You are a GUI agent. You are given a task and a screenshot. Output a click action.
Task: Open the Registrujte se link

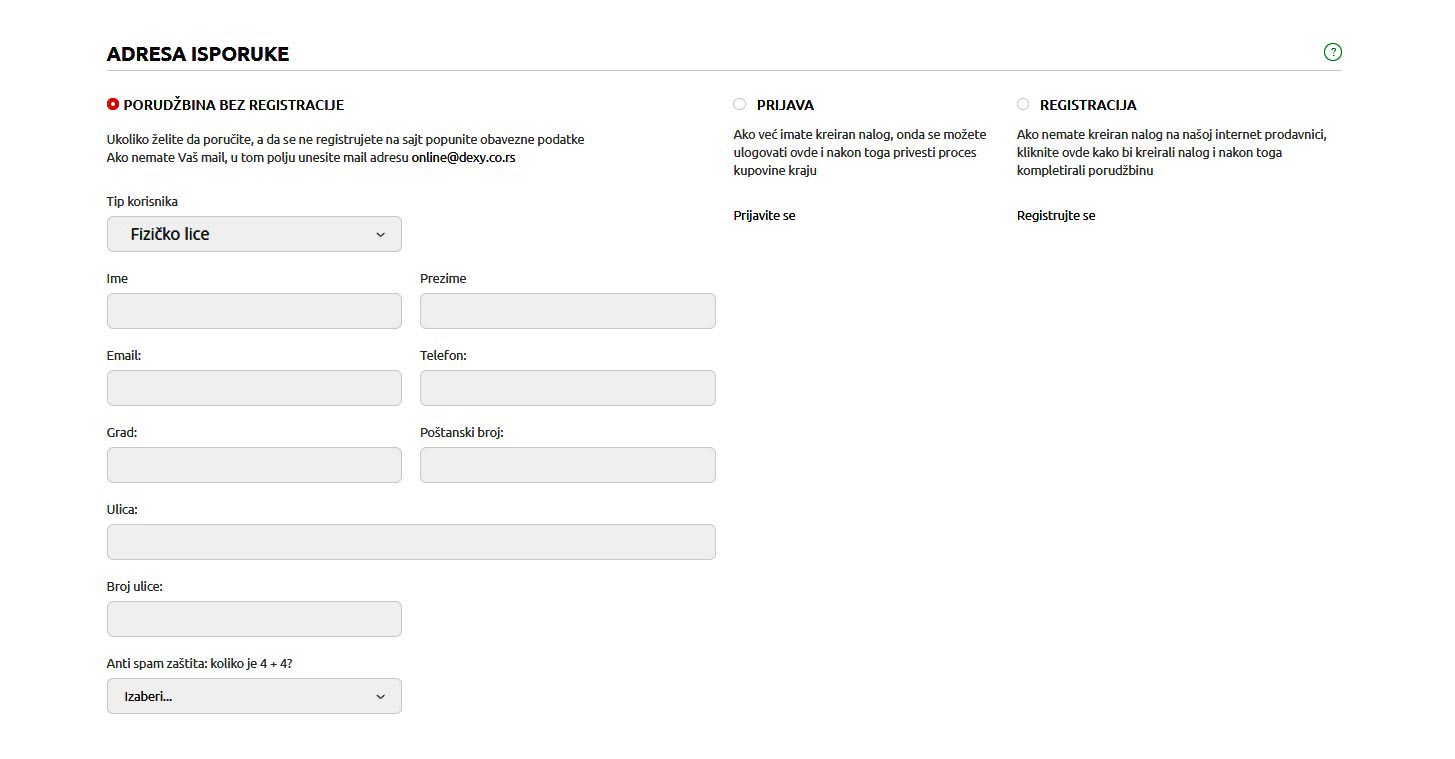pos(1056,215)
